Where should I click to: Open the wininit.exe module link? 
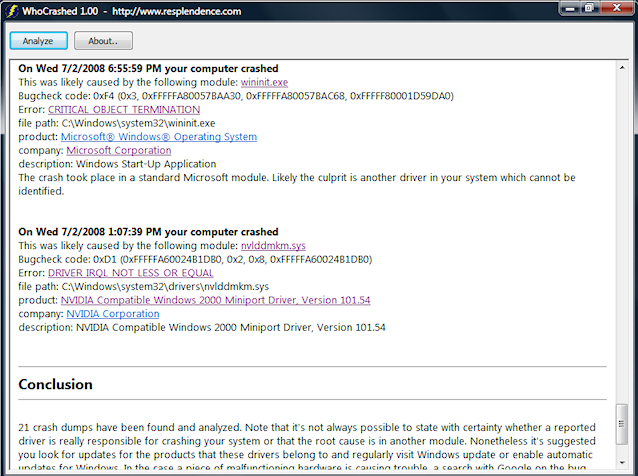tap(264, 82)
